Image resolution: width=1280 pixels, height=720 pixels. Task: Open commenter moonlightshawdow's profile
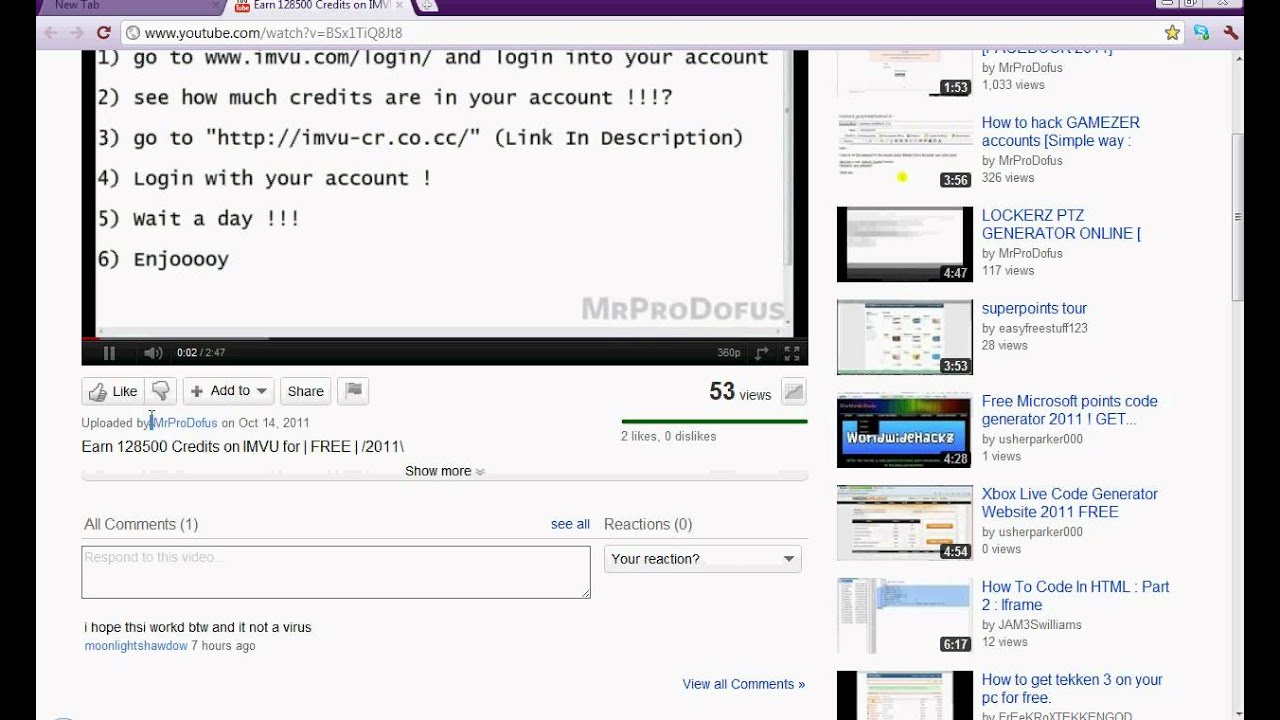136,646
